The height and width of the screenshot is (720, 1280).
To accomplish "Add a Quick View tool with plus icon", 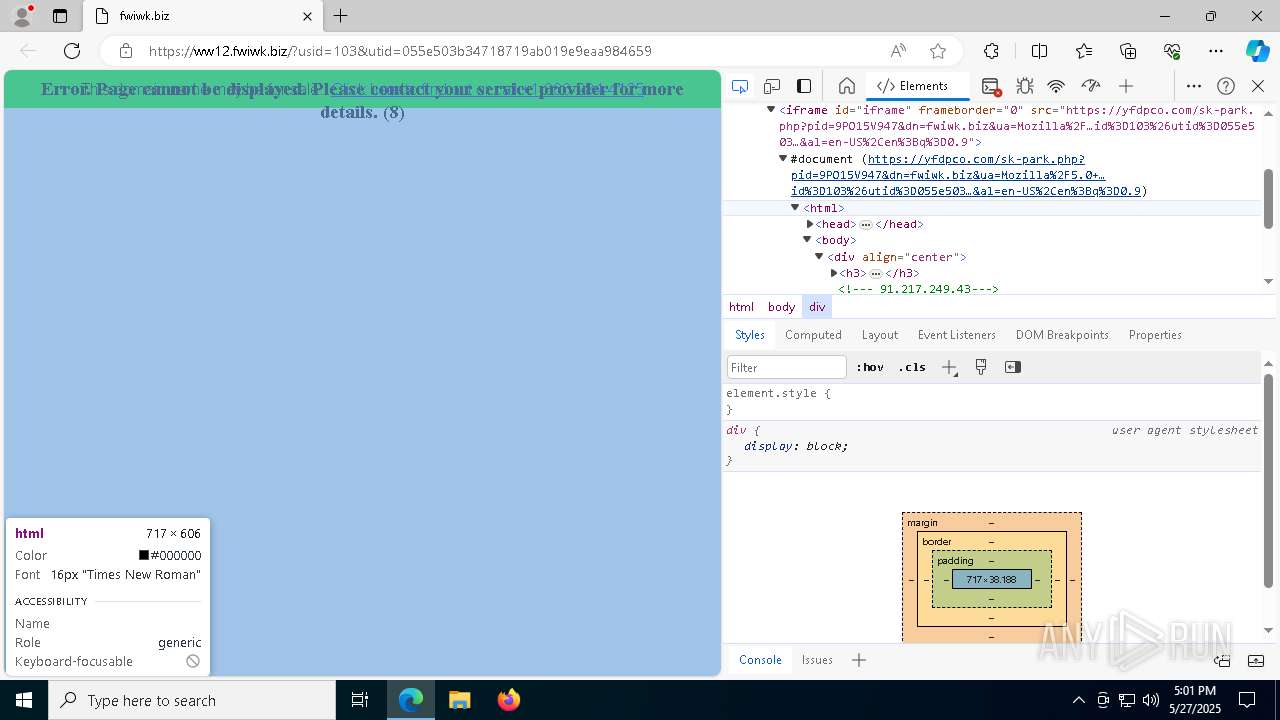I will pos(858,660).
